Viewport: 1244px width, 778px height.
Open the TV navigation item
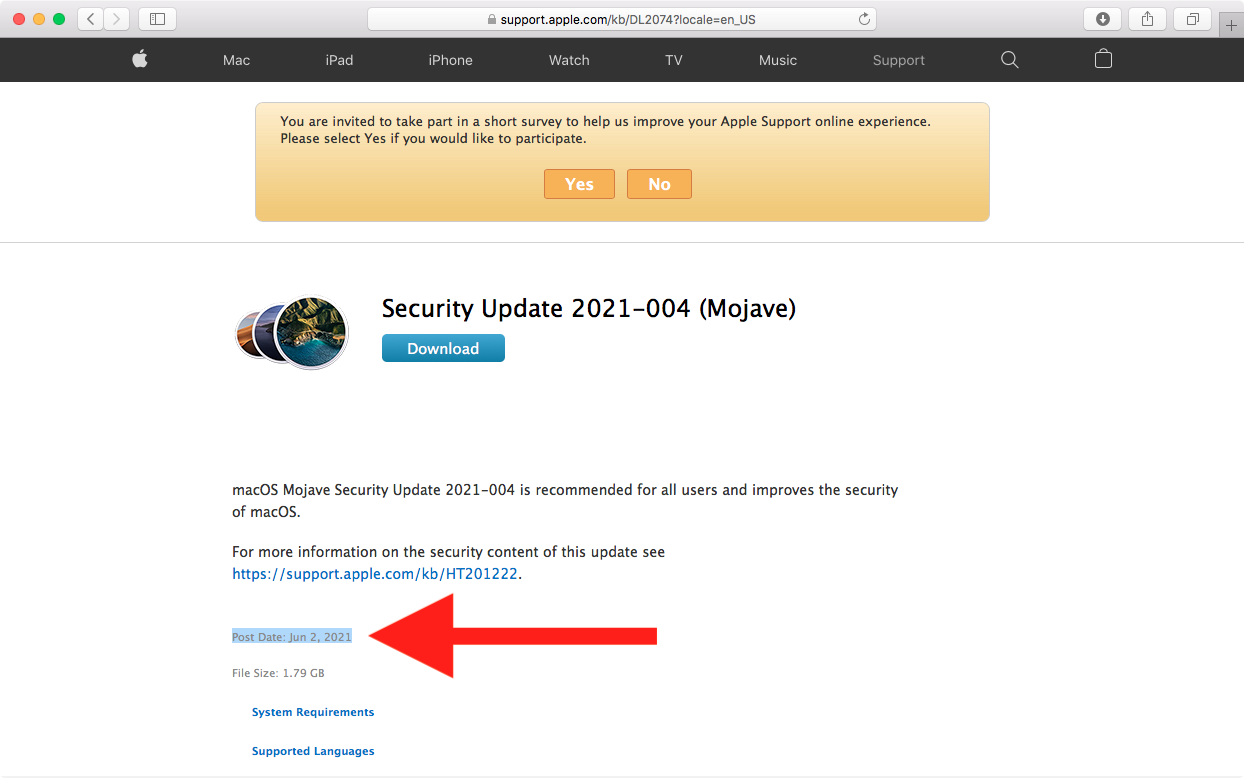point(674,60)
